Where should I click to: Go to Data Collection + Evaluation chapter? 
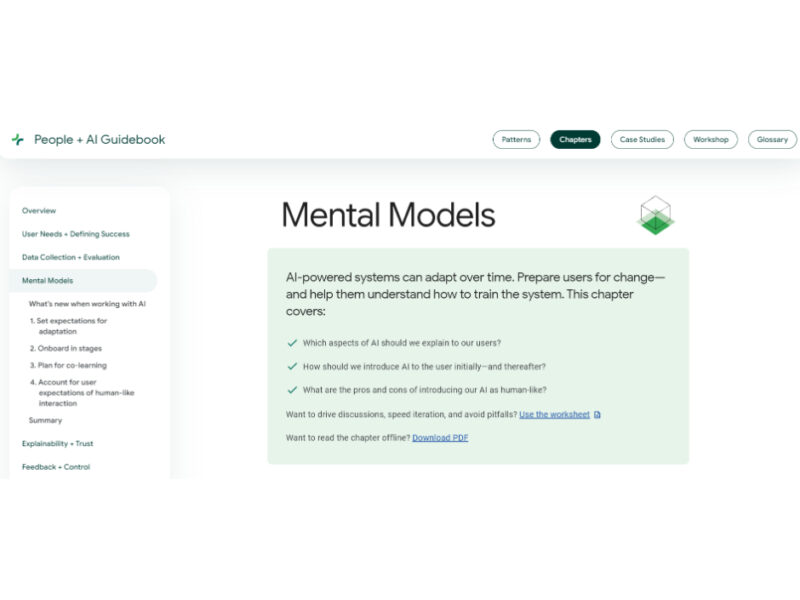70,257
